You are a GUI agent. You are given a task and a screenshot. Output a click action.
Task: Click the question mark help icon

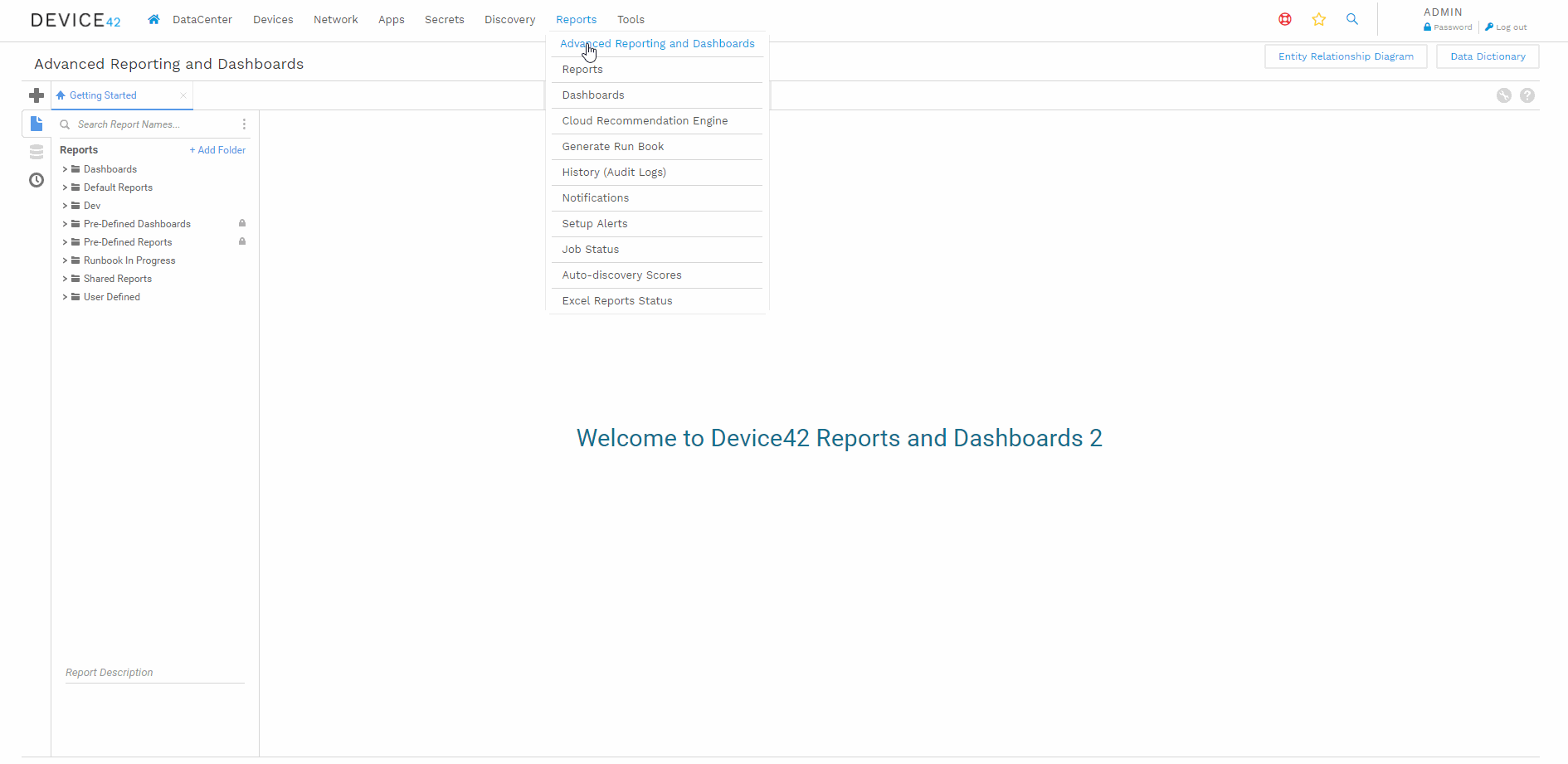coord(1527,95)
